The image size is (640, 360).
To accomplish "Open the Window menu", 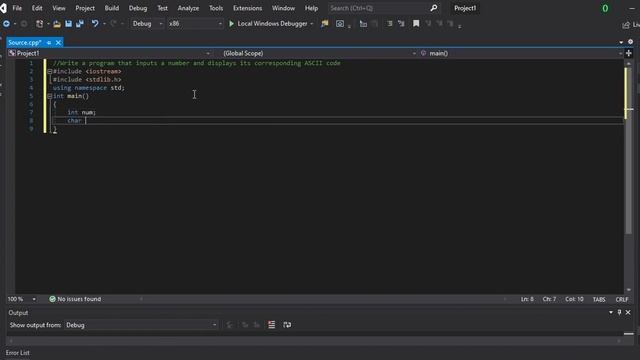I will [x=283, y=8].
